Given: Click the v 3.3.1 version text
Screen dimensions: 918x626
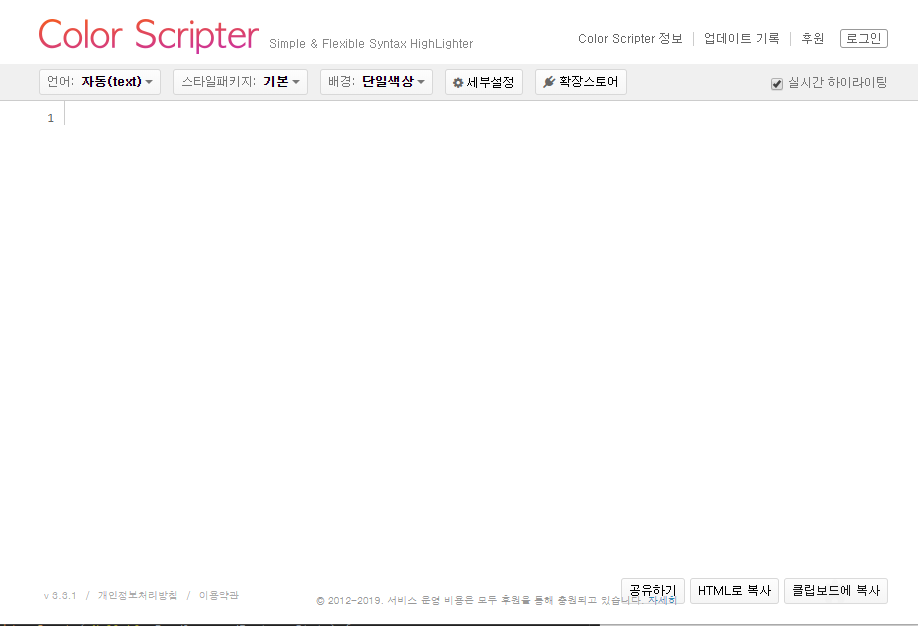Looking at the screenshot, I should point(60,596).
